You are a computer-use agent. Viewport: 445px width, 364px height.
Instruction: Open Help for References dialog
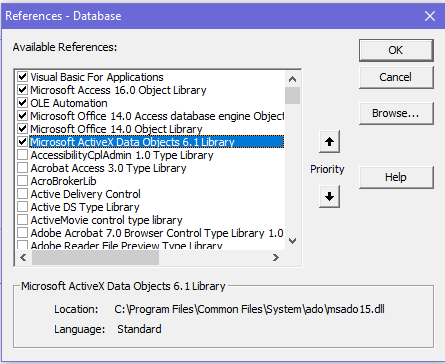click(396, 177)
